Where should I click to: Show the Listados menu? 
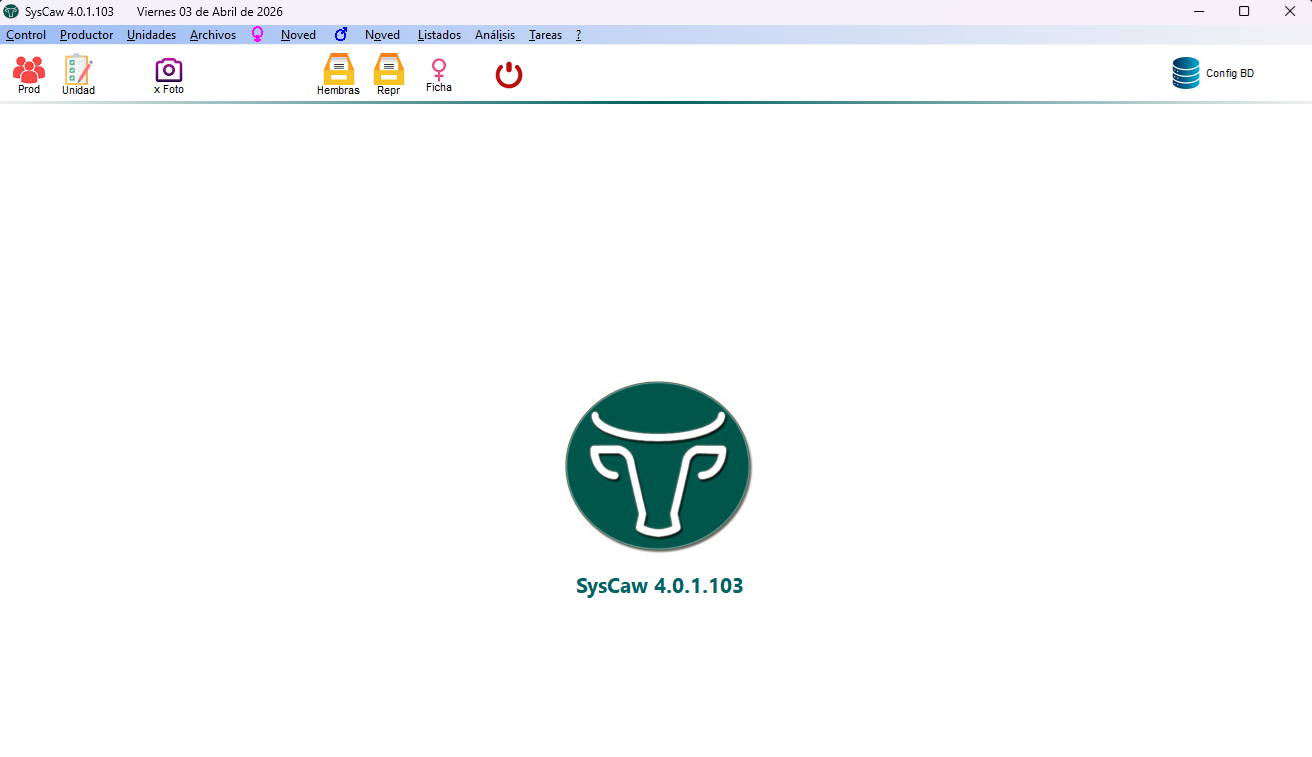pos(439,35)
